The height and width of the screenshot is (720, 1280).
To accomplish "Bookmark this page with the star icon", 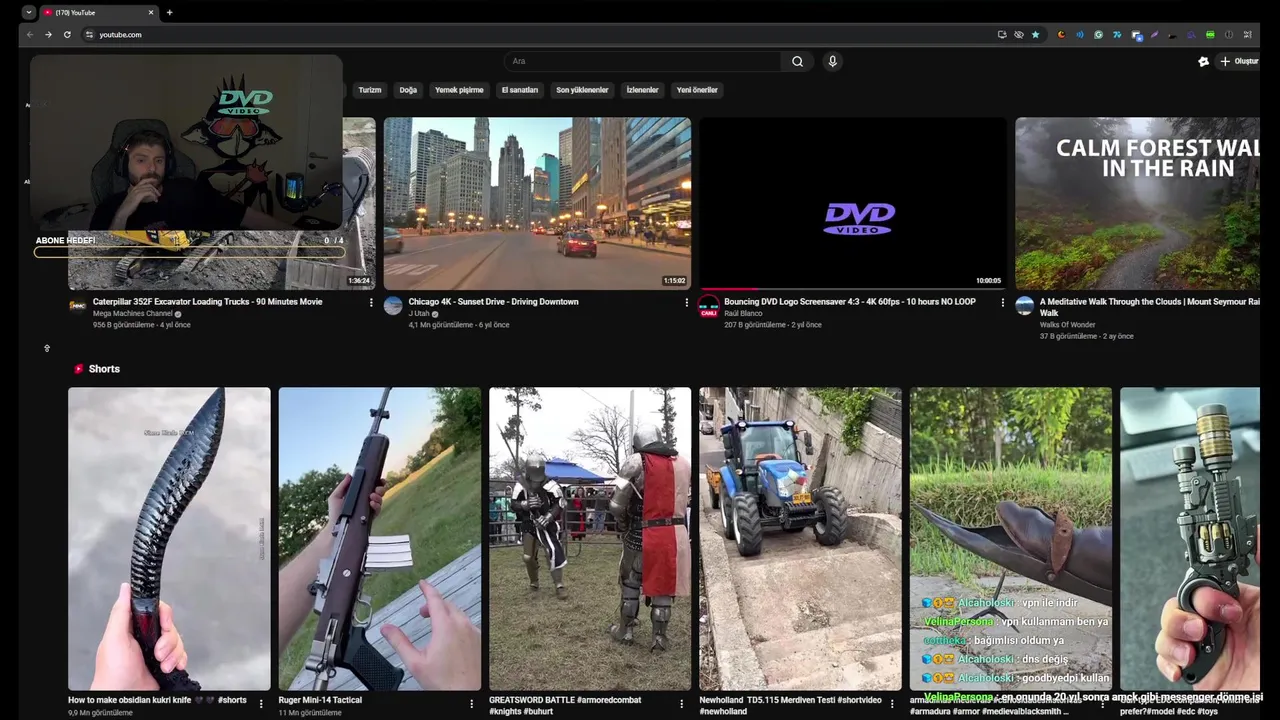I will pyautogui.click(x=1035, y=34).
